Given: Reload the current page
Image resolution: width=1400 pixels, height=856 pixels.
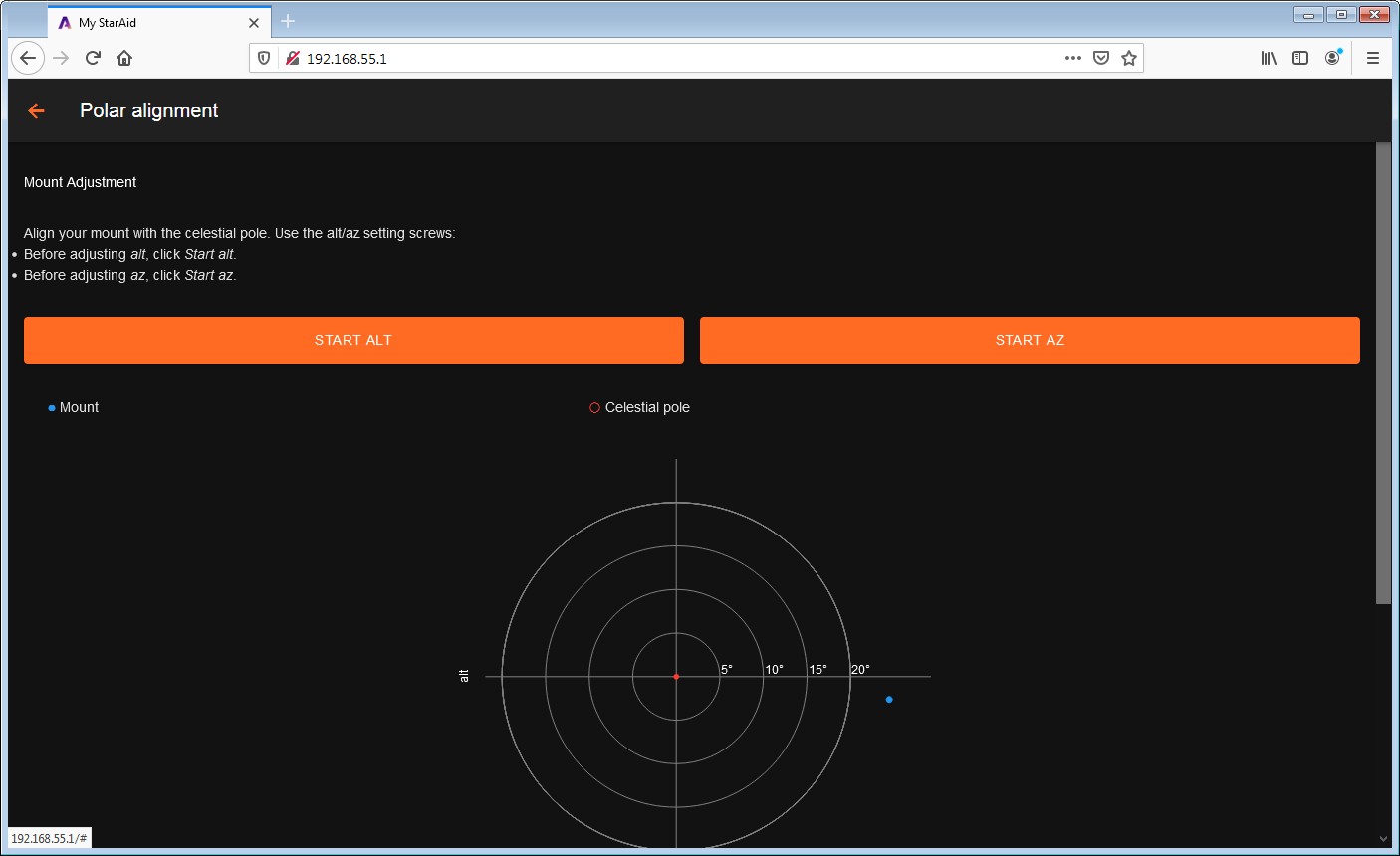Looking at the screenshot, I should coord(93,58).
